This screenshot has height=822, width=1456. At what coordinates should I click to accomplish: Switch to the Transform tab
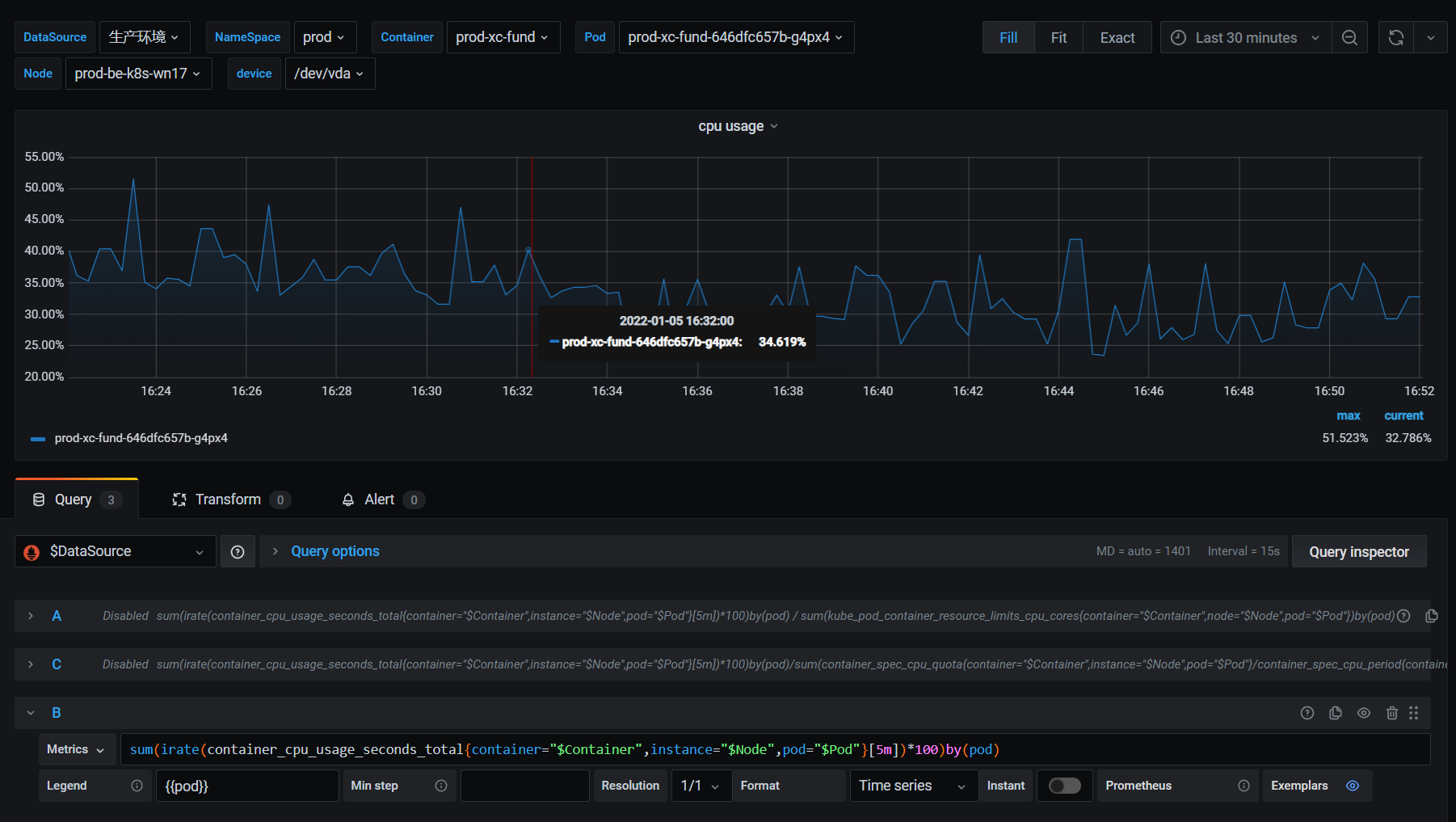coord(228,500)
